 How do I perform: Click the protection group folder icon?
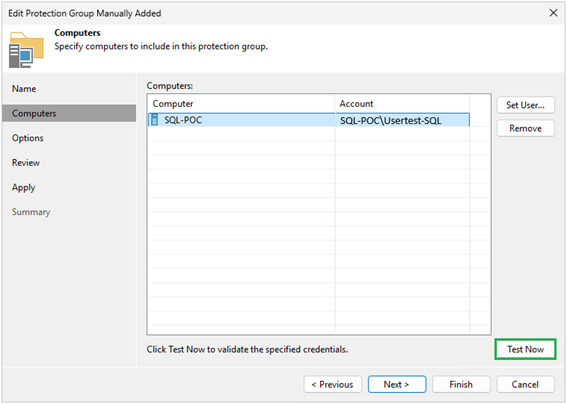coord(26,50)
